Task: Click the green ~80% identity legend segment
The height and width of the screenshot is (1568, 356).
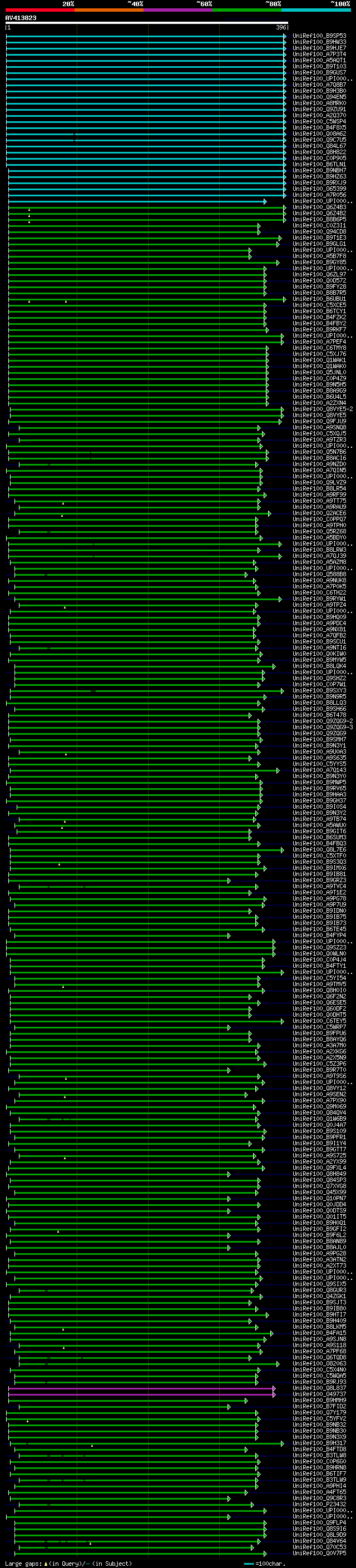Action: [247, 10]
